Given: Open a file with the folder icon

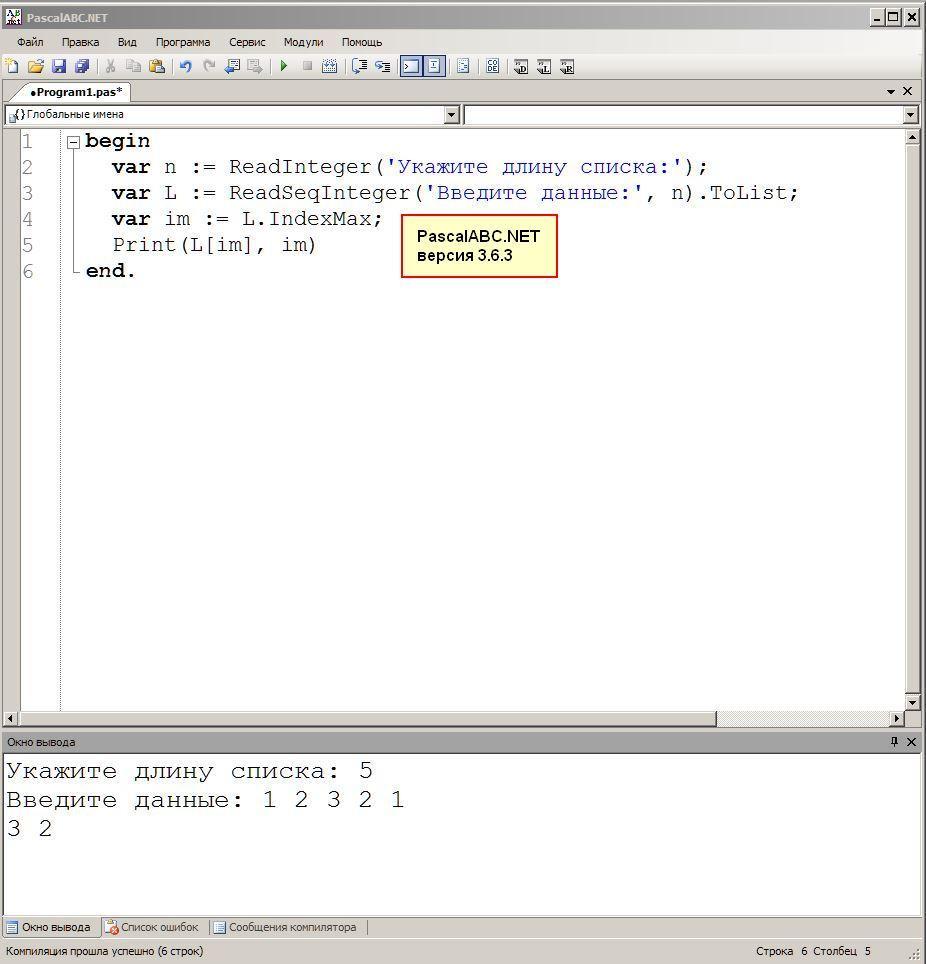Looking at the screenshot, I should click(36, 66).
